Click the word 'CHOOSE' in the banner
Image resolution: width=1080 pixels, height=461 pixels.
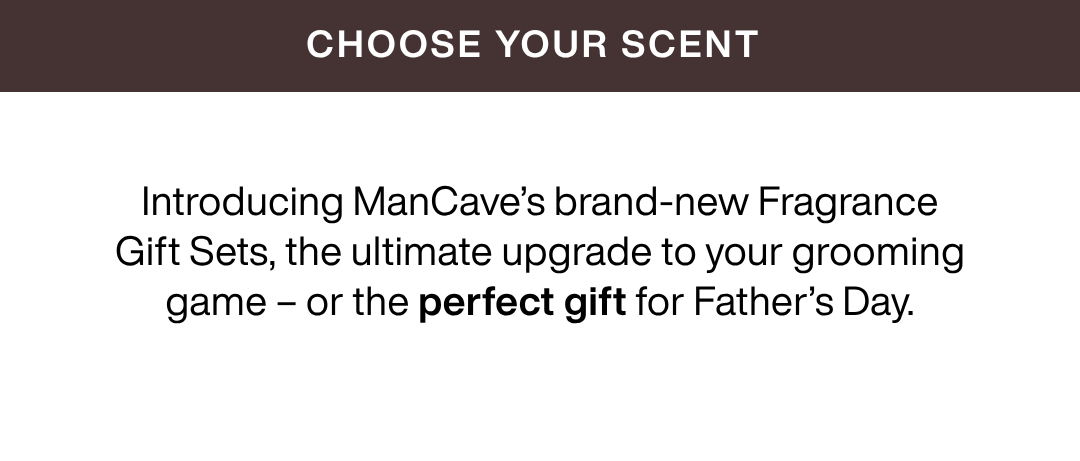point(394,44)
